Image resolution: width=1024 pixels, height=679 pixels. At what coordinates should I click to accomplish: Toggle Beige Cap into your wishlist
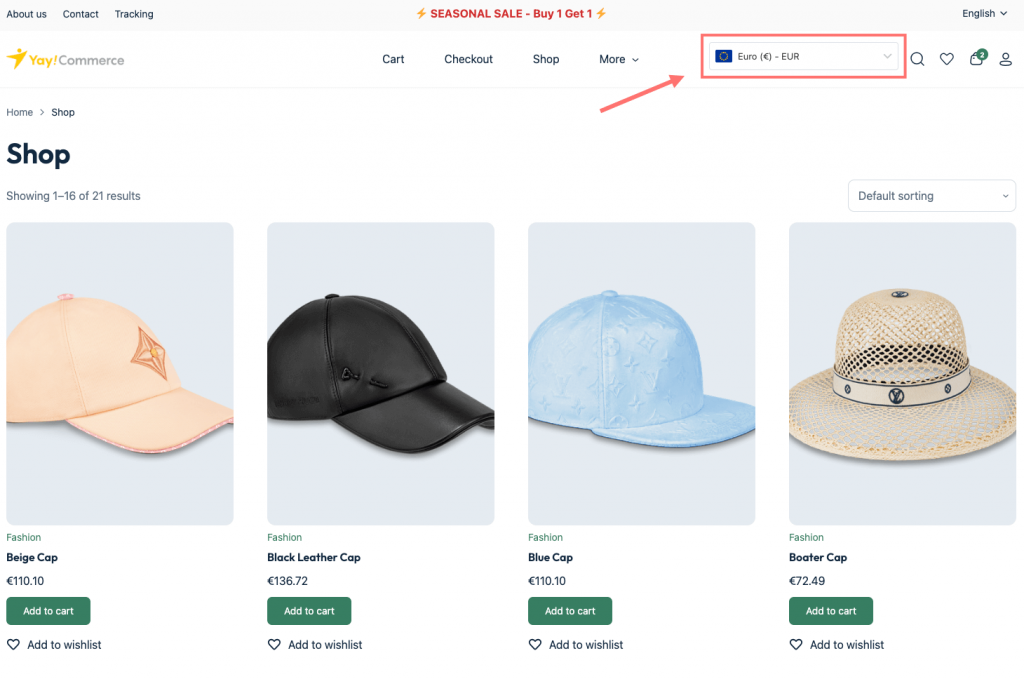coord(53,645)
